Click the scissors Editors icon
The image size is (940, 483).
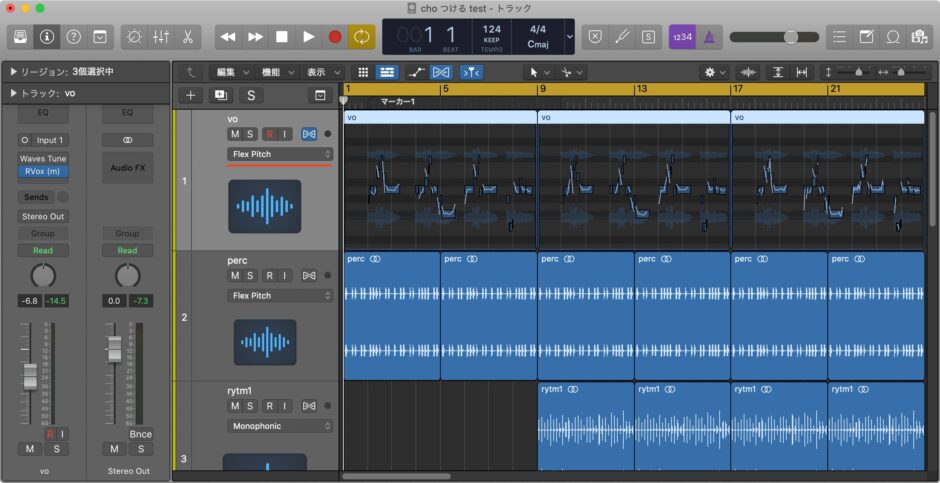pyautogui.click(x=187, y=37)
